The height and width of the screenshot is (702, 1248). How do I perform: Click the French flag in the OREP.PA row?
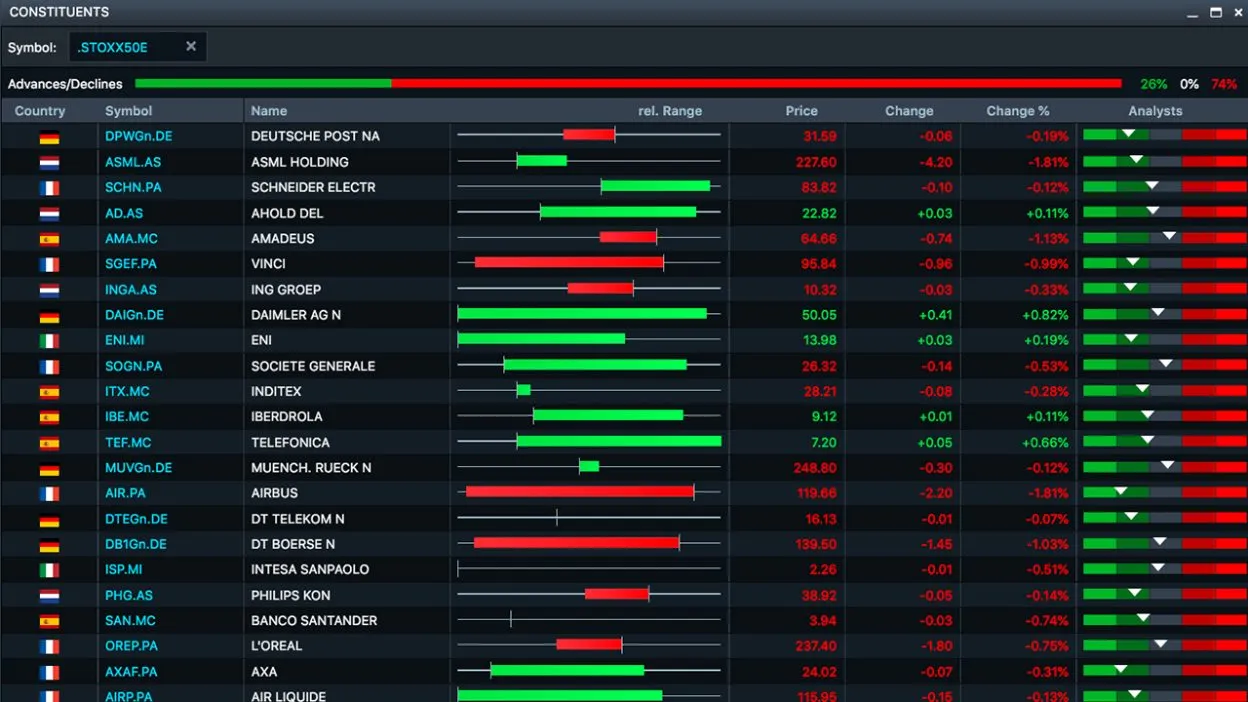(x=49, y=647)
